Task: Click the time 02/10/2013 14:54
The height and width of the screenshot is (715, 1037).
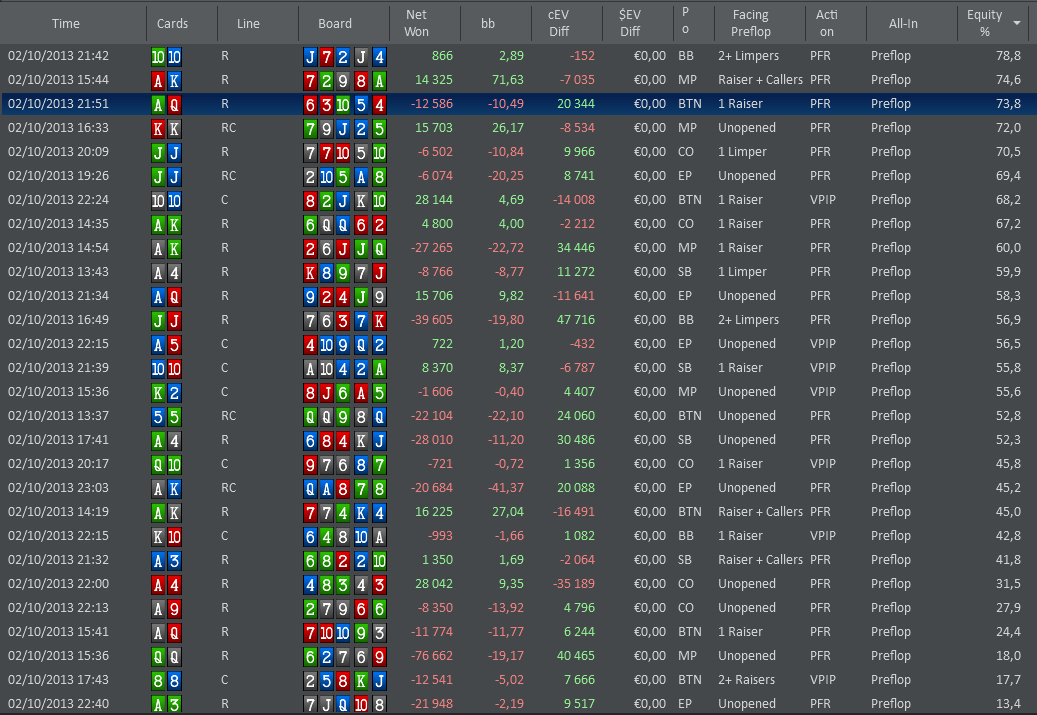Action: click(58, 247)
